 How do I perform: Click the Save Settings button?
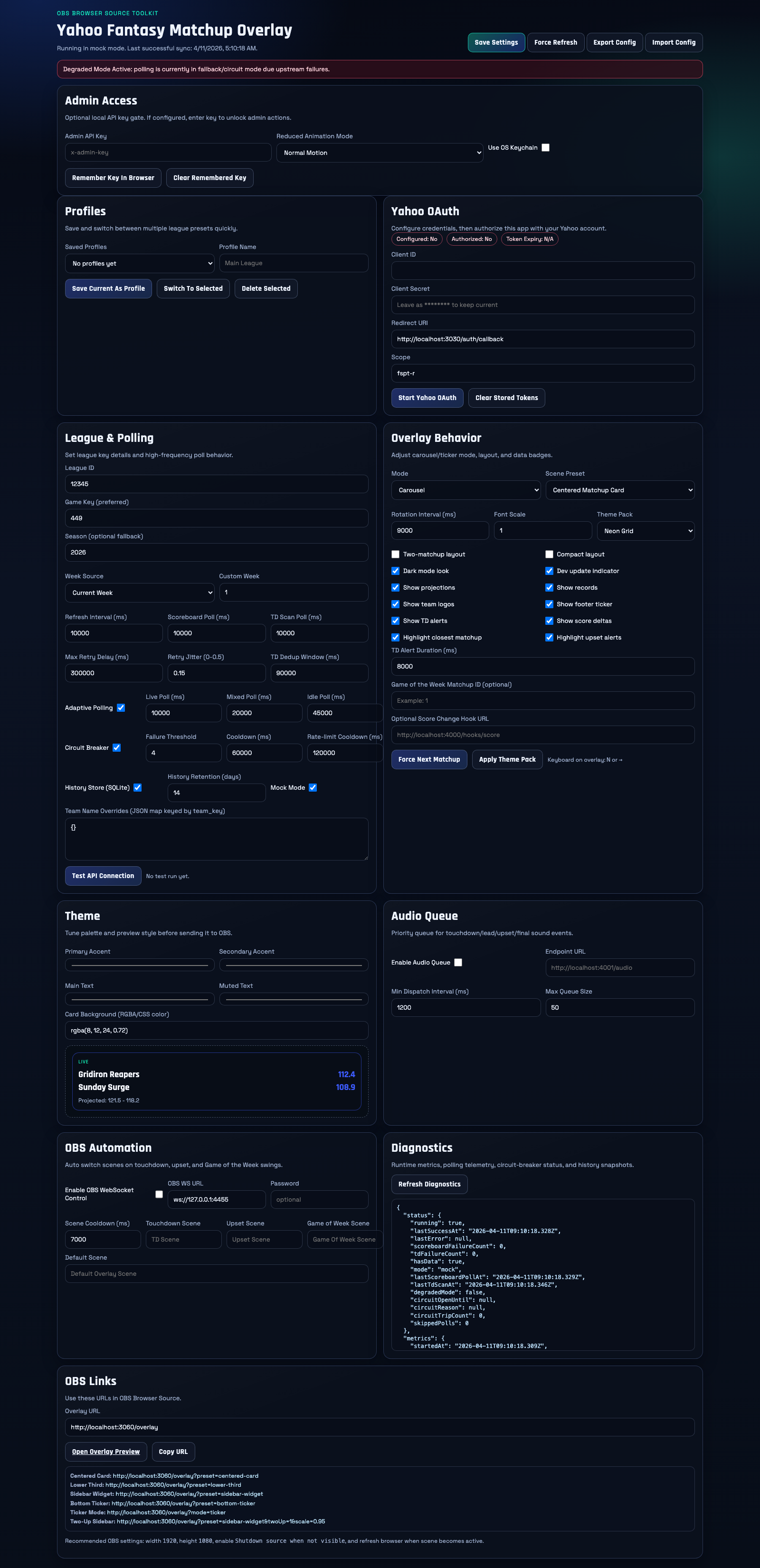coord(496,42)
